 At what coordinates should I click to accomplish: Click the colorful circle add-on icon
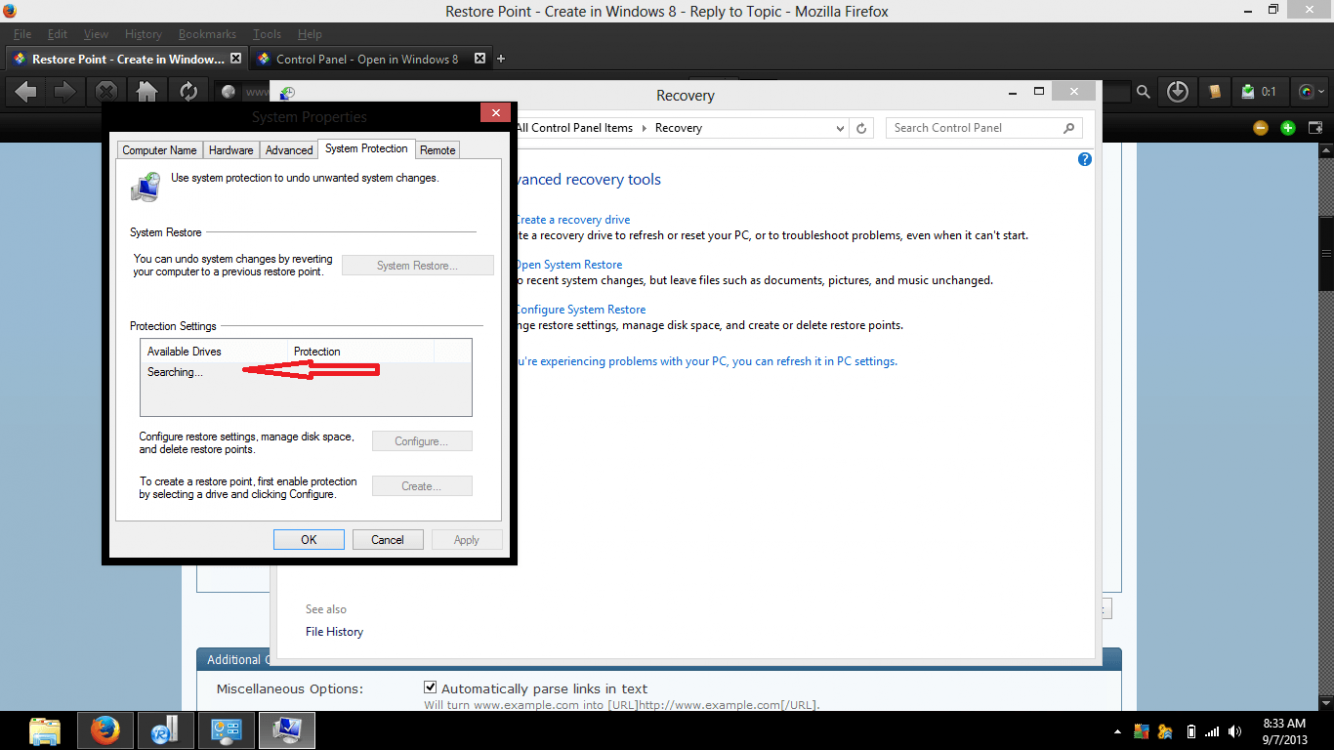coord(1307,91)
